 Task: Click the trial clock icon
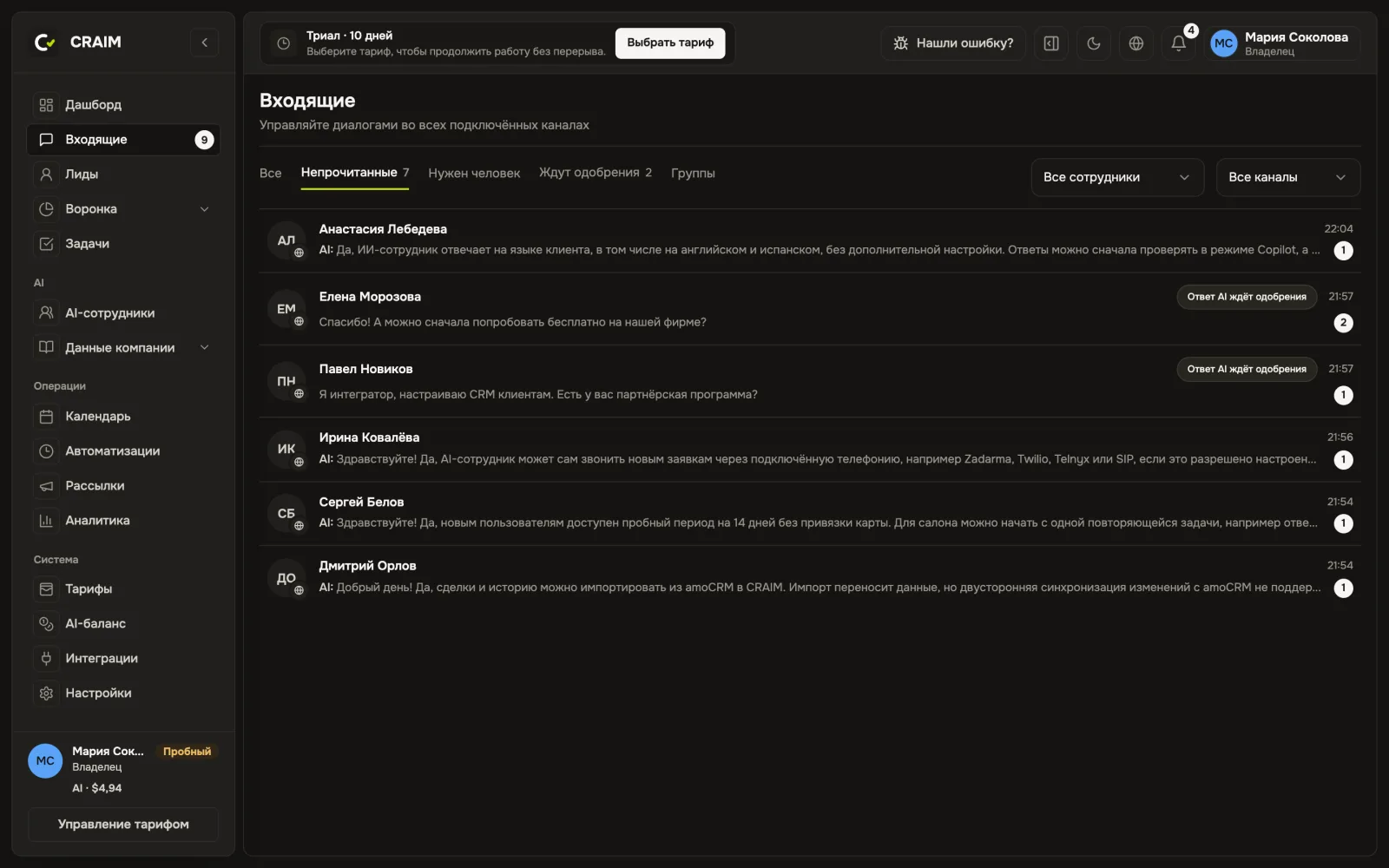pyautogui.click(x=283, y=43)
